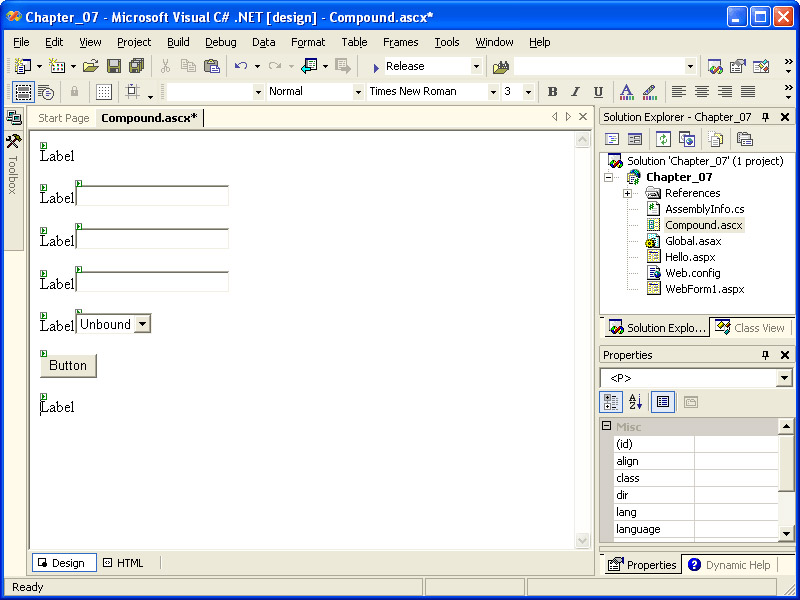Image resolution: width=800 pixels, height=600 pixels.
Task: Toggle Bold formatting
Action: tap(552, 92)
